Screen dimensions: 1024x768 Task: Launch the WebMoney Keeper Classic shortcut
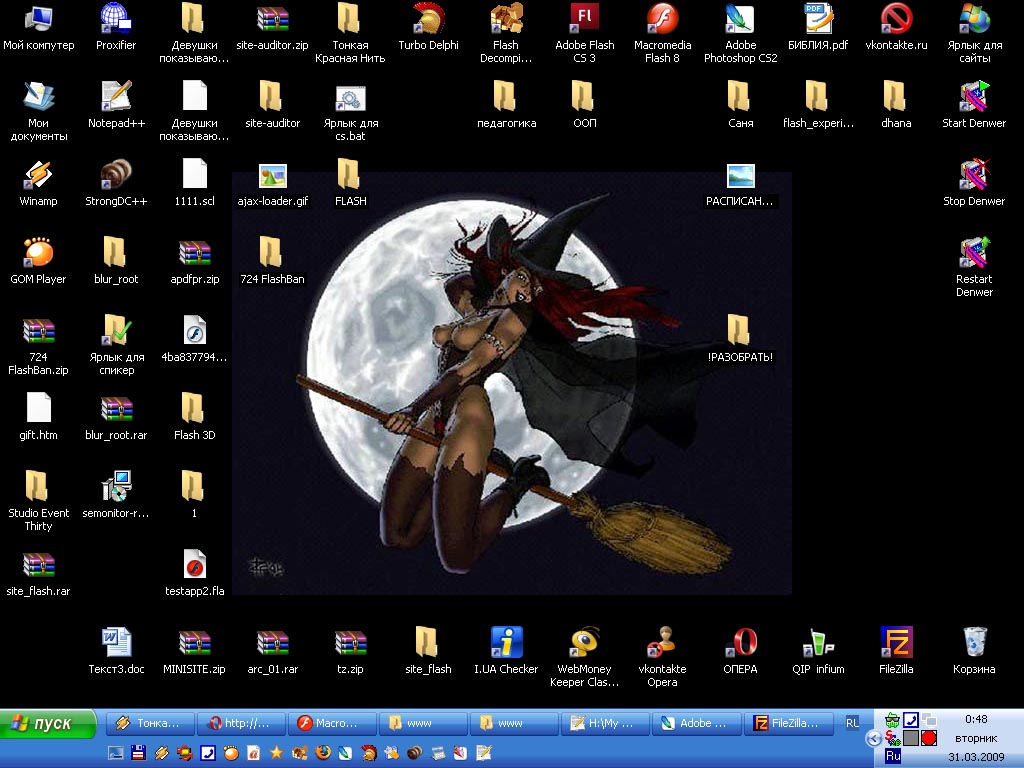584,656
